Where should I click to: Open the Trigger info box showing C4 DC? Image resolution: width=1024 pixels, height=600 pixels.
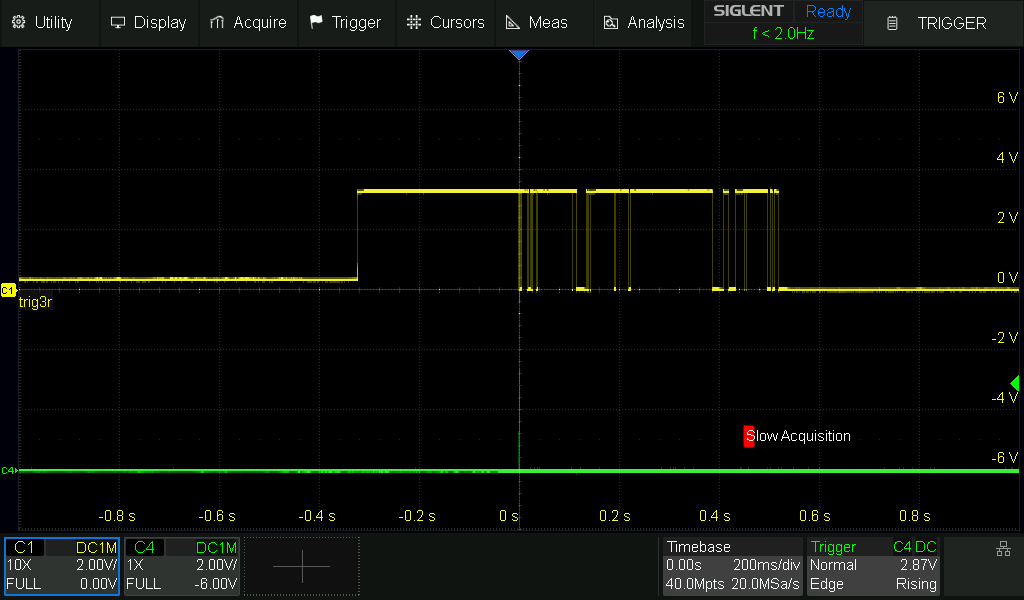point(874,566)
